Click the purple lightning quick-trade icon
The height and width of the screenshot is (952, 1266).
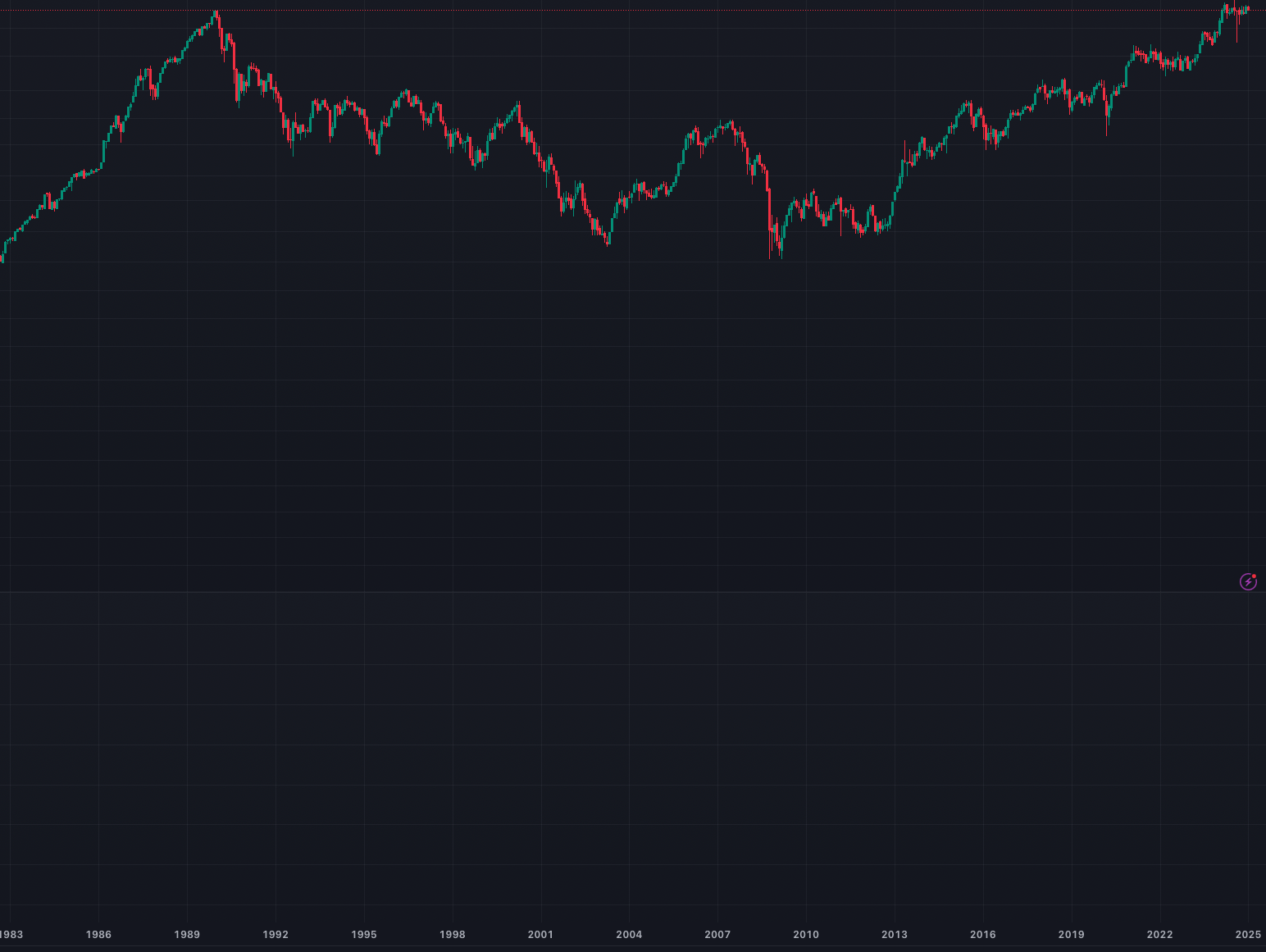tap(1247, 582)
